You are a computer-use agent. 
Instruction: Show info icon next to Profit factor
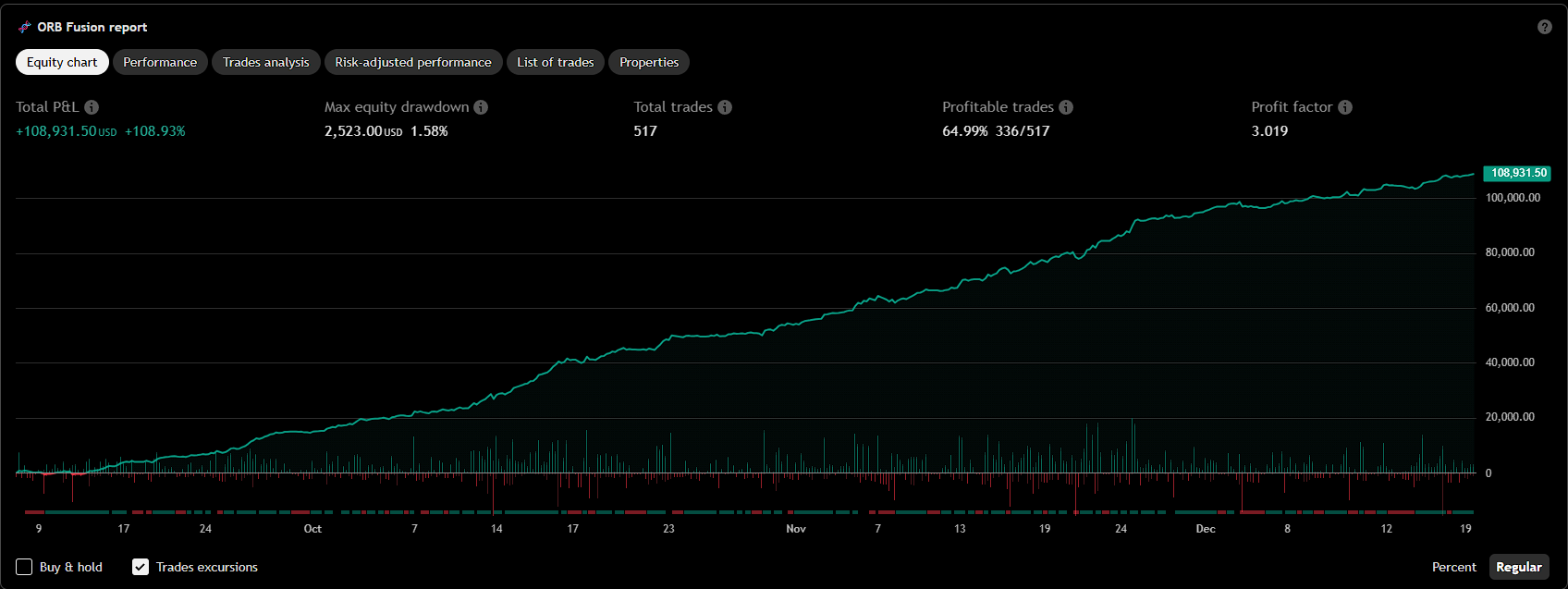tap(1345, 107)
